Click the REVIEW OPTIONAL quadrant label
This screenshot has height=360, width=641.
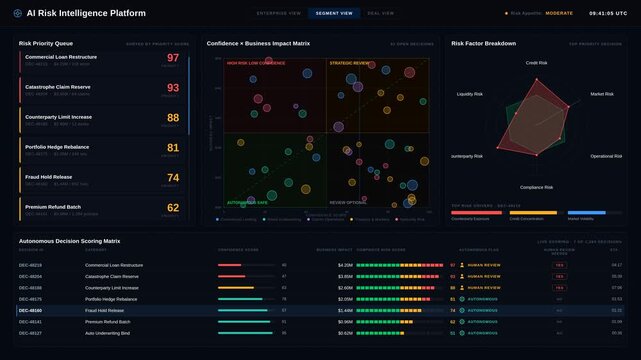[x=348, y=203]
